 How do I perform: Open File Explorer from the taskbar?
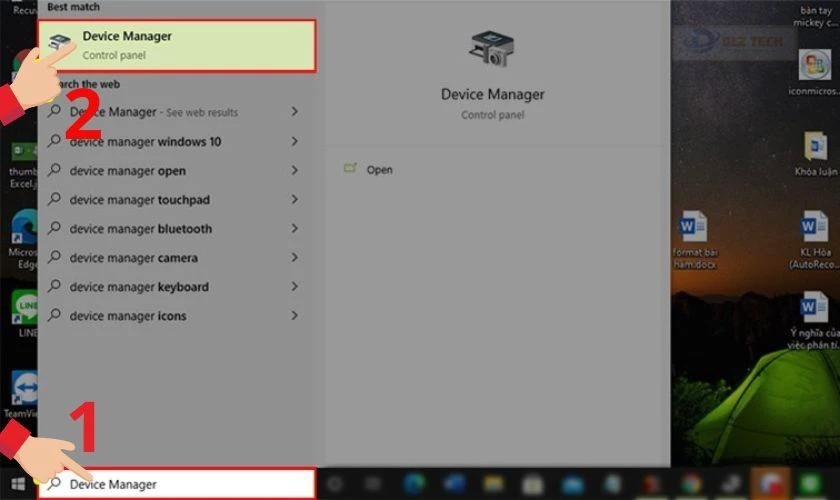(x=493, y=484)
